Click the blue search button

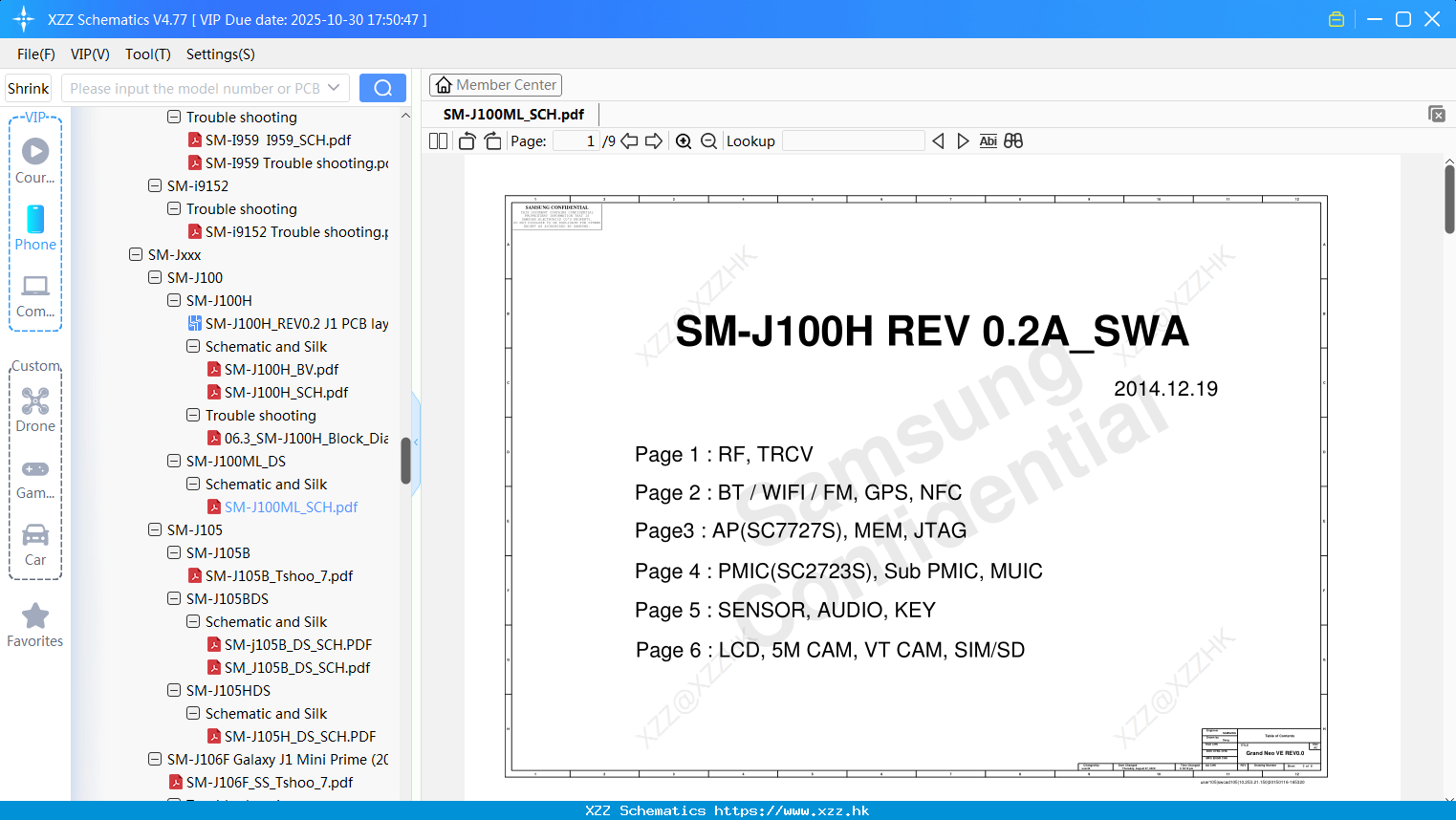click(x=382, y=88)
